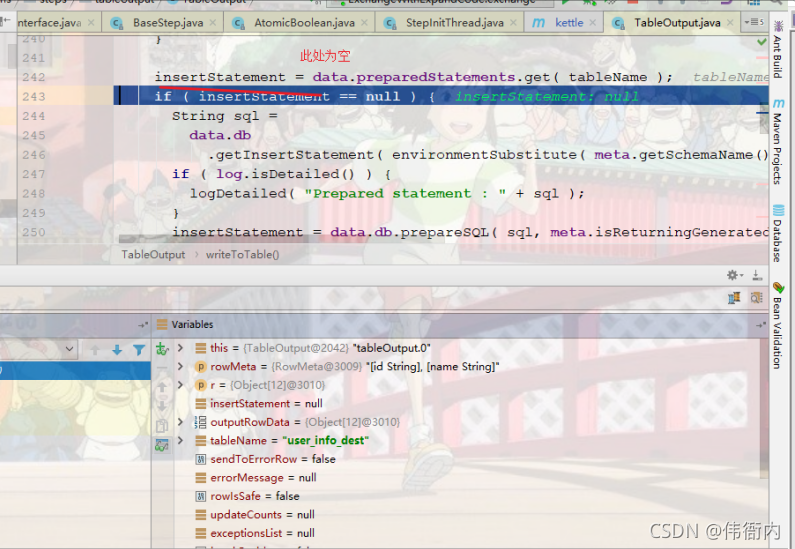Click gutter line number 250
This screenshot has height=549, width=795.
click(34, 232)
